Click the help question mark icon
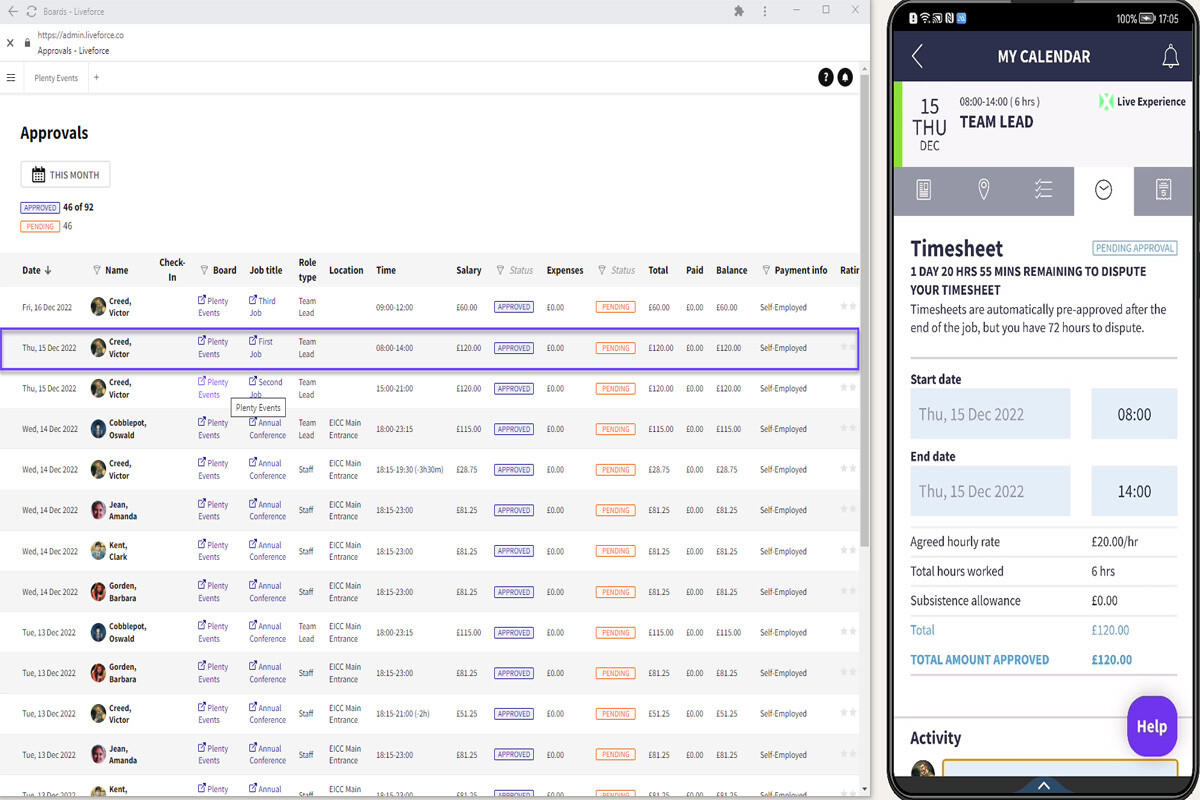The height and width of the screenshot is (800, 1200). click(825, 78)
